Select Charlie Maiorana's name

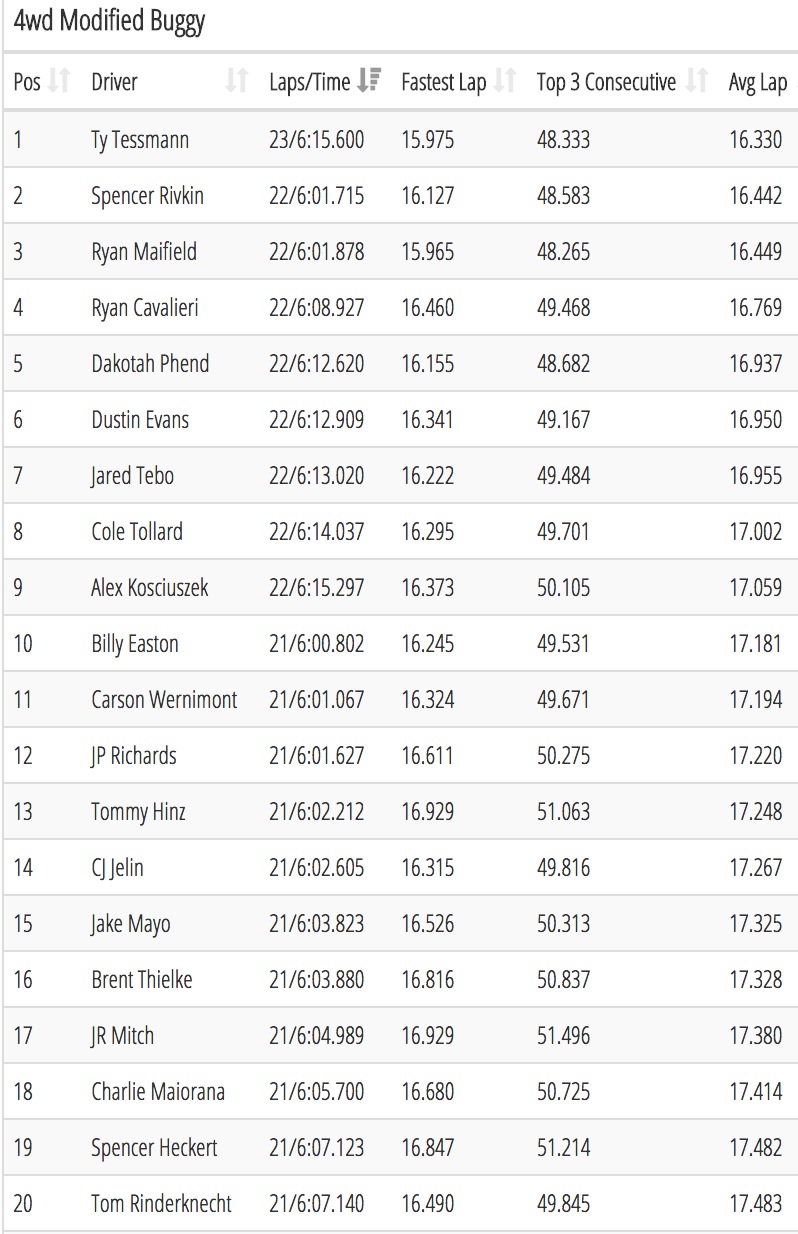(x=158, y=1091)
